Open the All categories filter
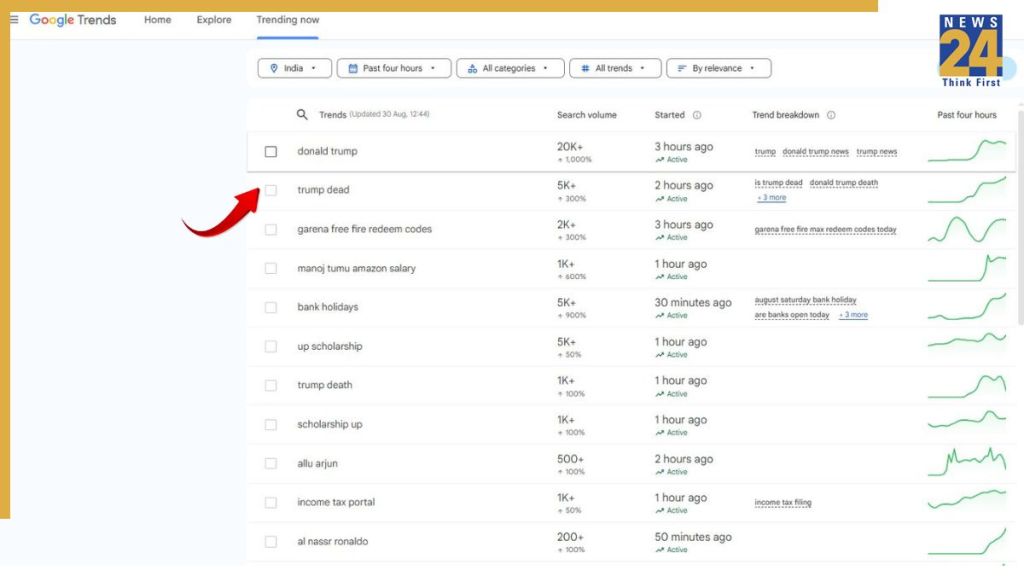This screenshot has height=576, width=1024. coord(509,68)
